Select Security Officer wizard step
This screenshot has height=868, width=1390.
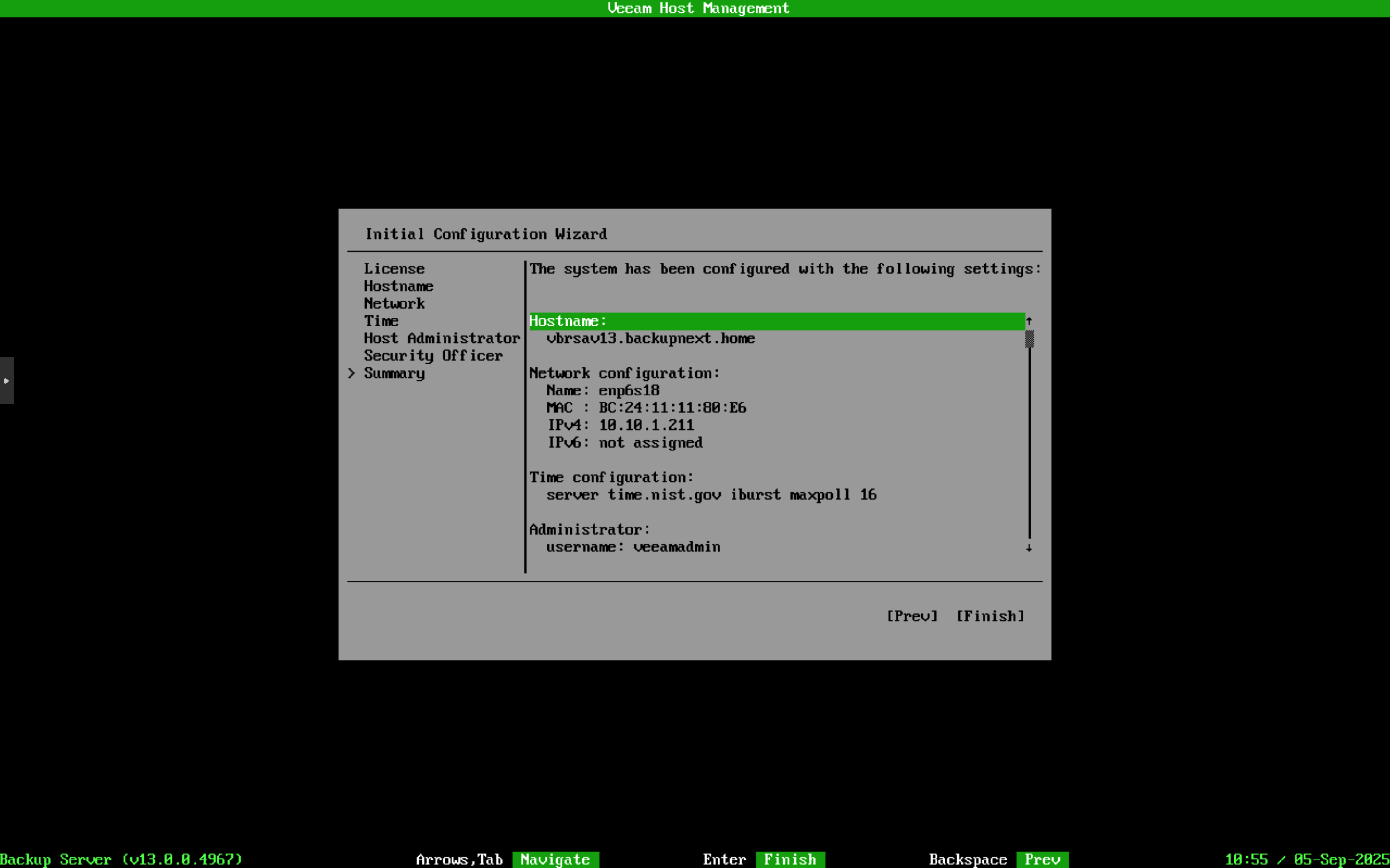[432, 356]
